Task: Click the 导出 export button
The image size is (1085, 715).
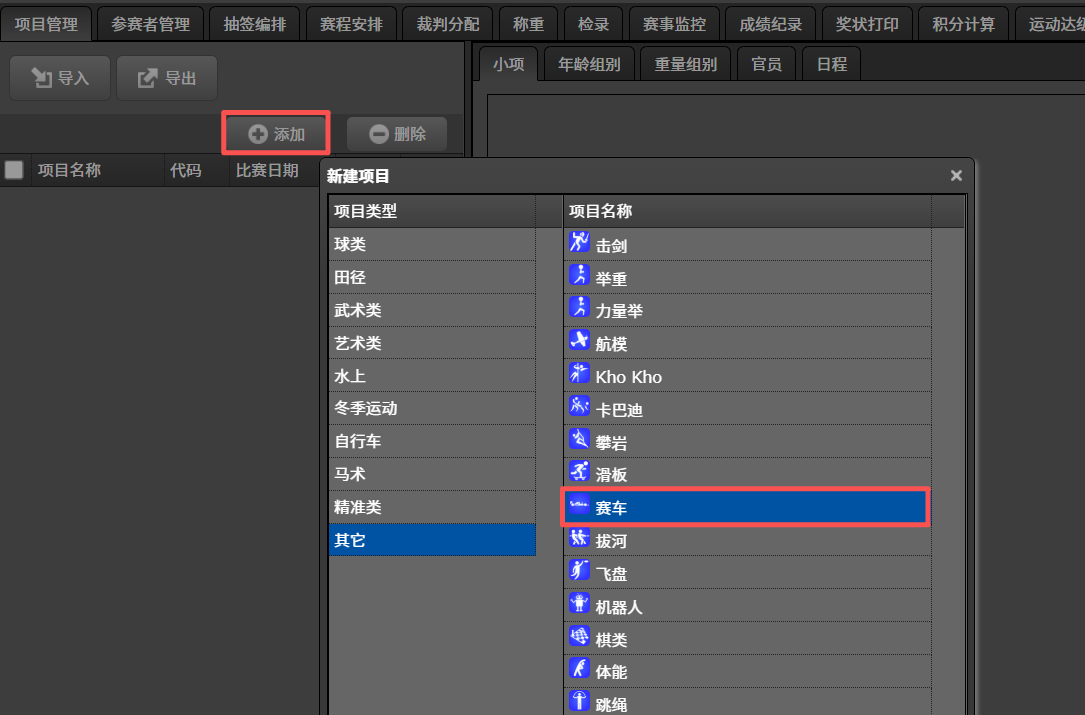Action: click(x=167, y=78)
